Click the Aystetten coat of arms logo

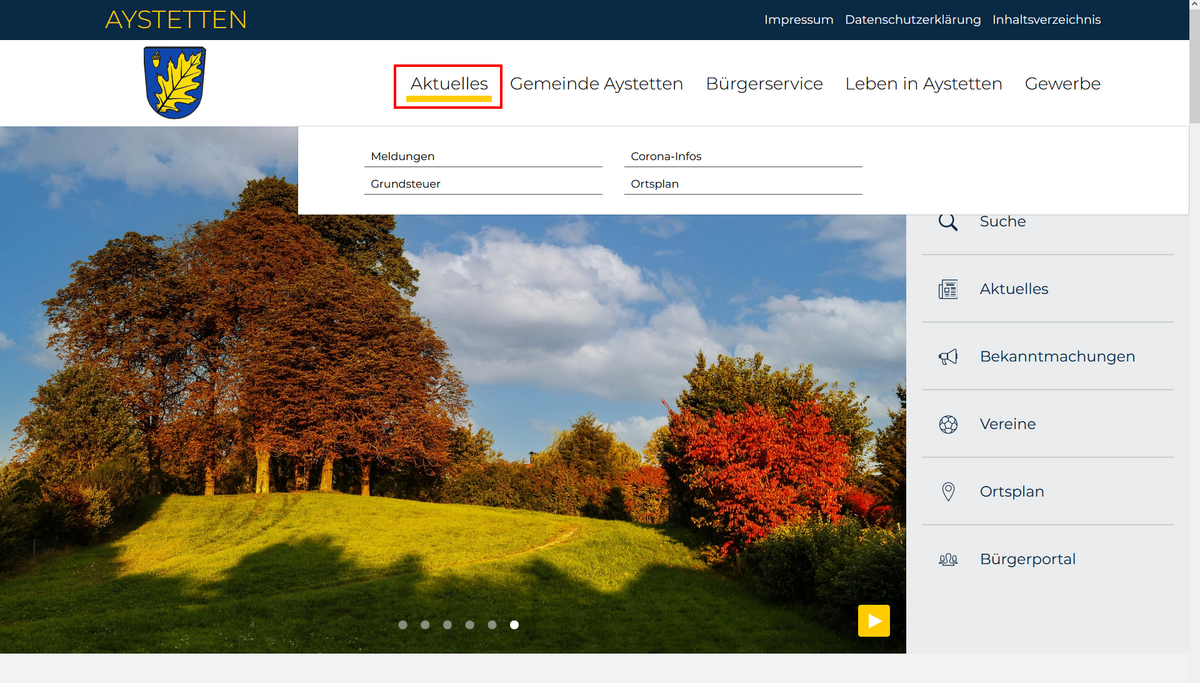(x=175, y=82)
